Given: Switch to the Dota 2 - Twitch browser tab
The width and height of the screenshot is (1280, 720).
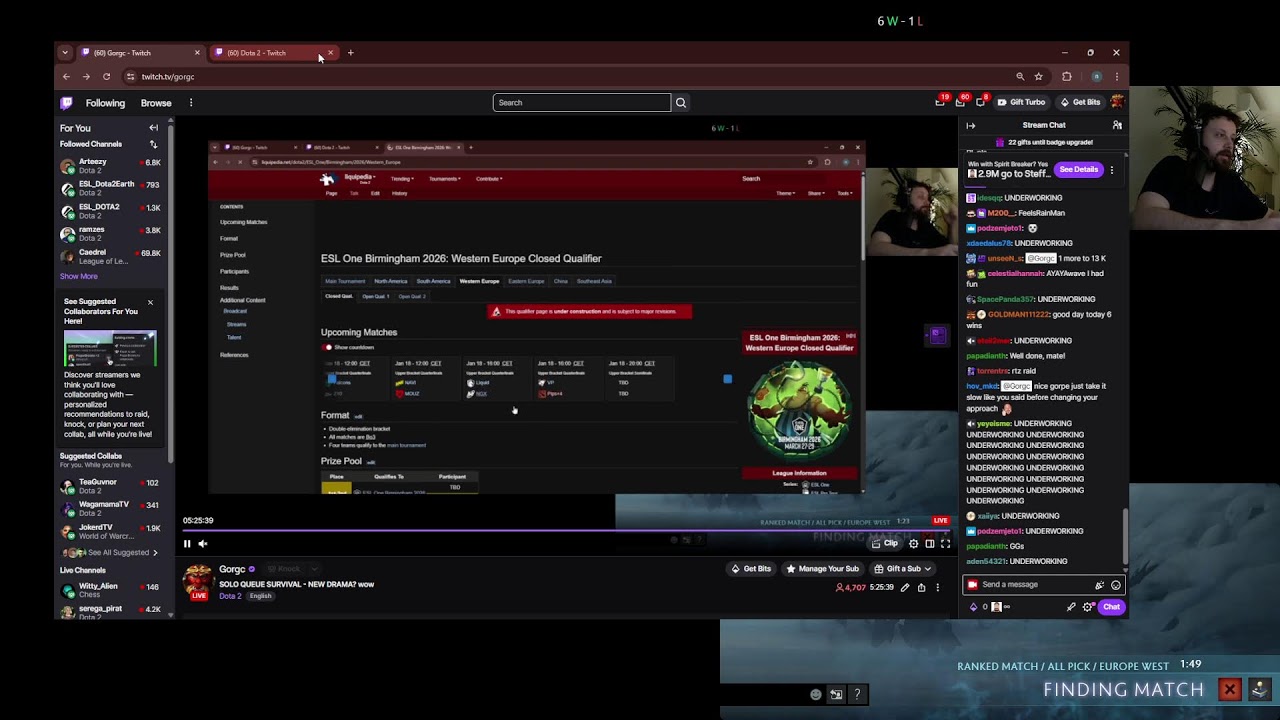Looking at the screenshot, I should point(265,53).
